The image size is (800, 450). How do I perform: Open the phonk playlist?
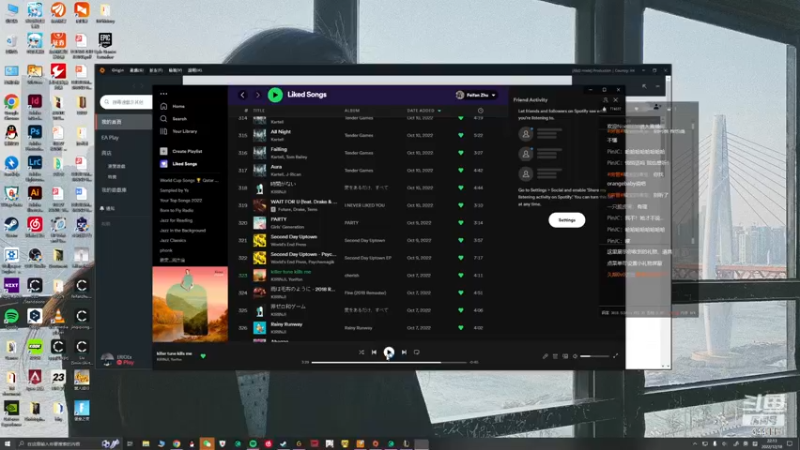166,251
